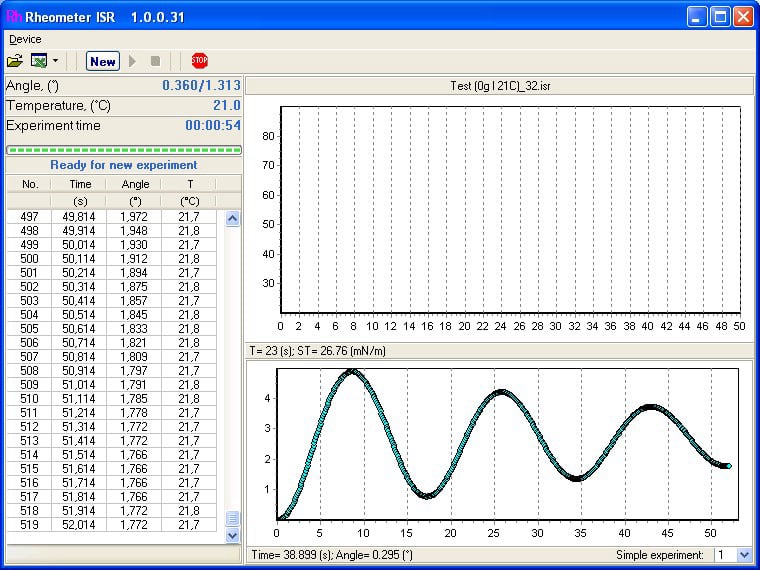The image size is (760, 570).
Task: Close the Rheometer ISR window
Action: pyautogui.click(x=743, y=17)
